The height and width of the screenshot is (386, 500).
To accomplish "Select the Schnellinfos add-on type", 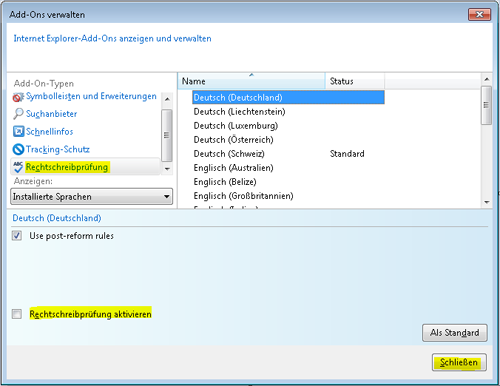I will 49,132.
